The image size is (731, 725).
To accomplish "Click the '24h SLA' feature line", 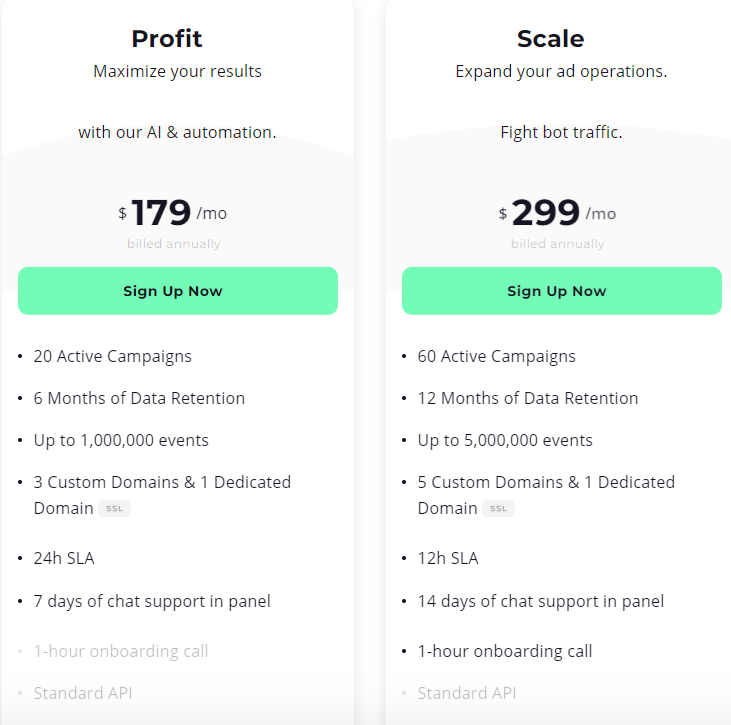I will [64, 558].
